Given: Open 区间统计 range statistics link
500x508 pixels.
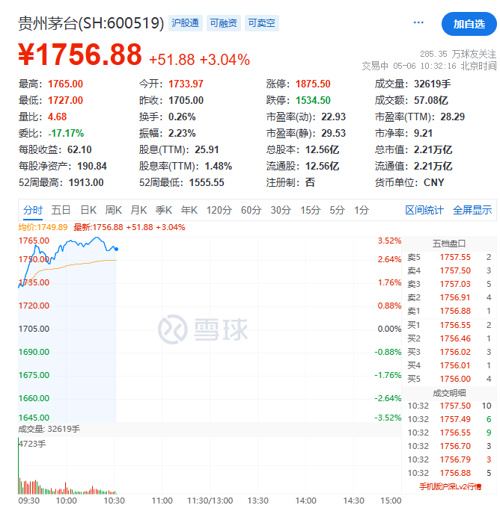Looking at the screenshot, I should point(424,210).
